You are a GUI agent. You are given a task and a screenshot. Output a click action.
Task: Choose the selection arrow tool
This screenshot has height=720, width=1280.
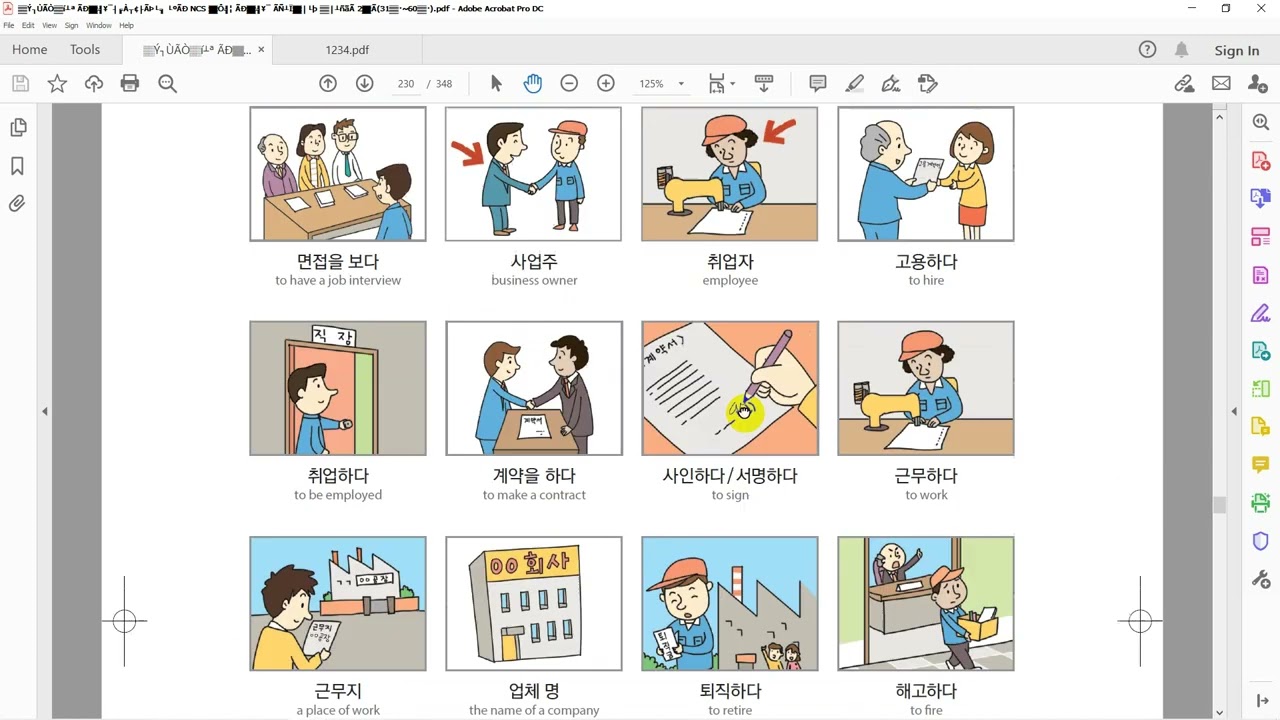tap(496, 84)
